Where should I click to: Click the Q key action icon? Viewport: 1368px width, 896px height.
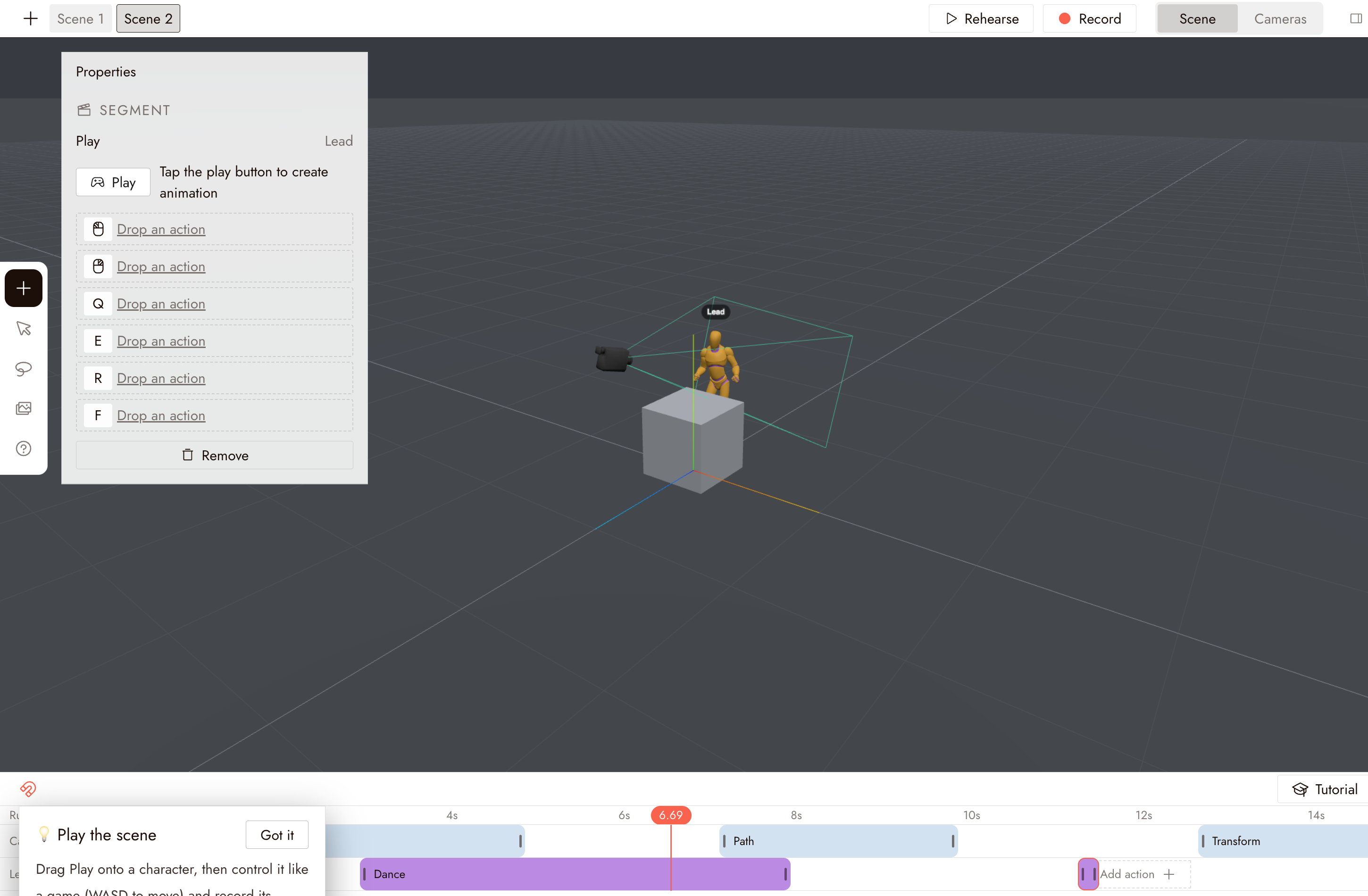point(98,303)
